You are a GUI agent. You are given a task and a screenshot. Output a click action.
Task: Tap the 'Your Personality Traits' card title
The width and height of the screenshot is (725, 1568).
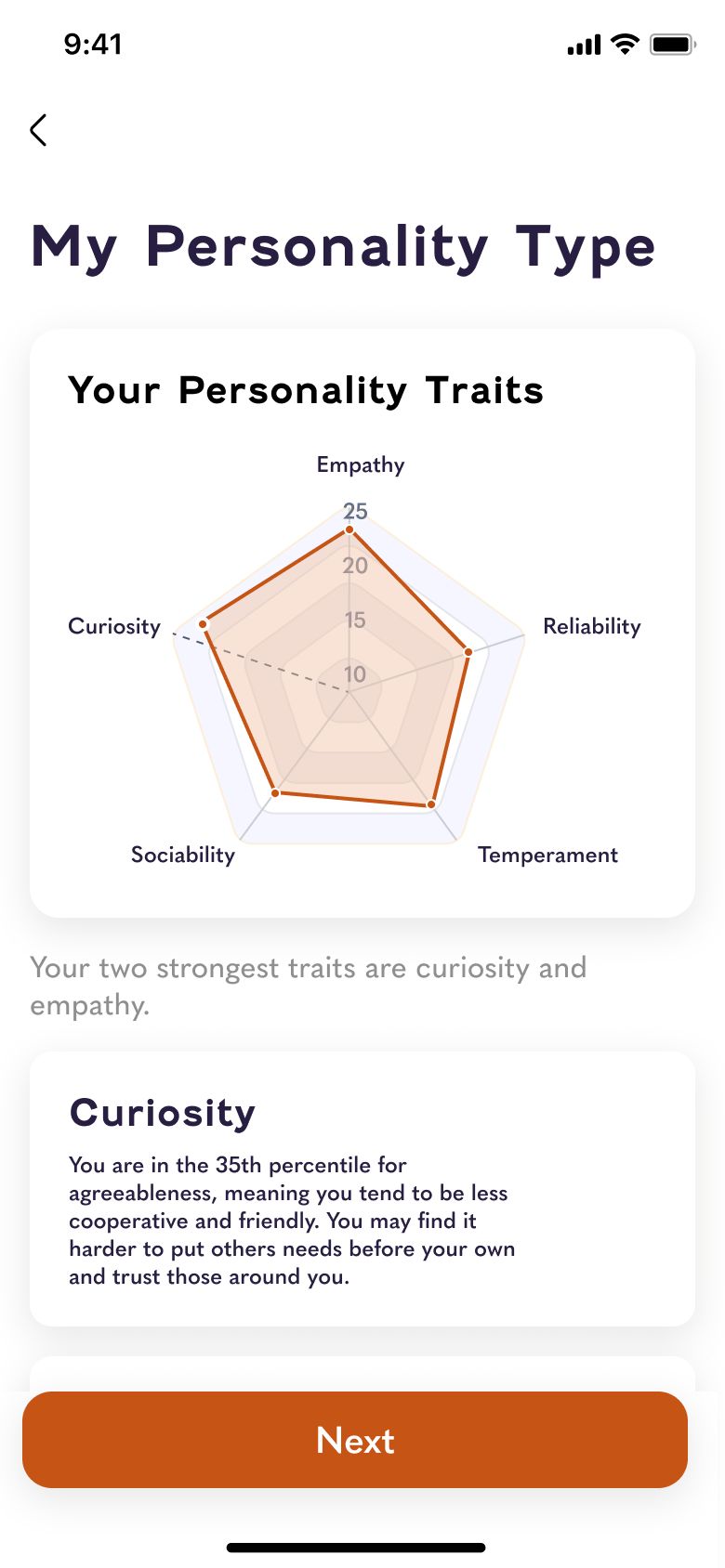[306, 390]
